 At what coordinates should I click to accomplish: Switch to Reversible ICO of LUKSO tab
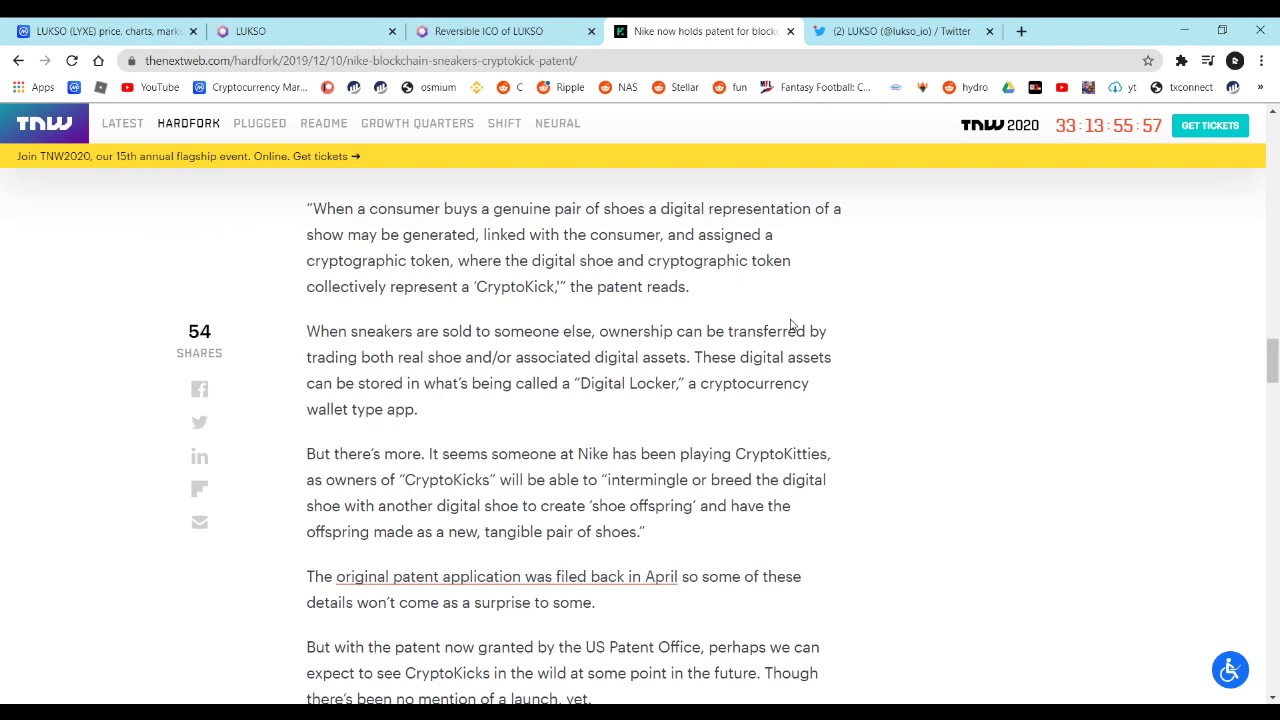point(505,31)
